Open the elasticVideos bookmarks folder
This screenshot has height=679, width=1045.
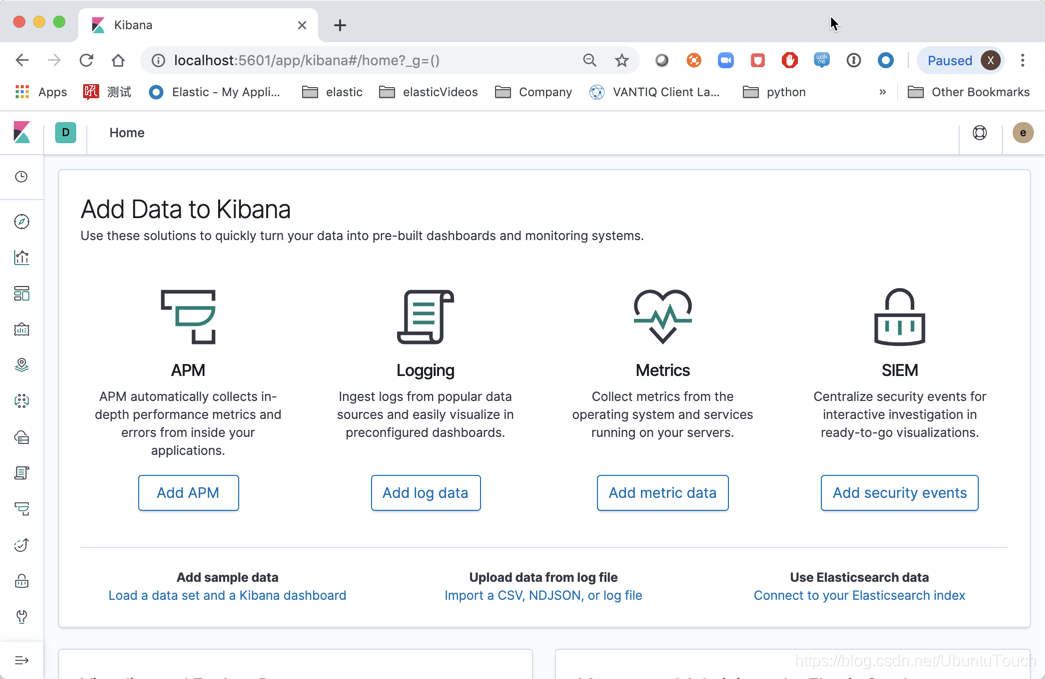pos(429,92)
